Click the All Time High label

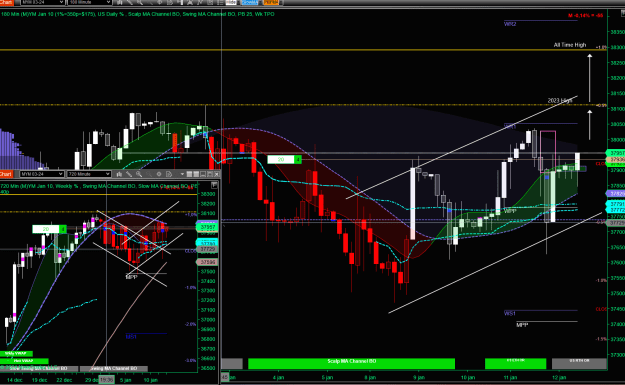click(x=570, y=45)
